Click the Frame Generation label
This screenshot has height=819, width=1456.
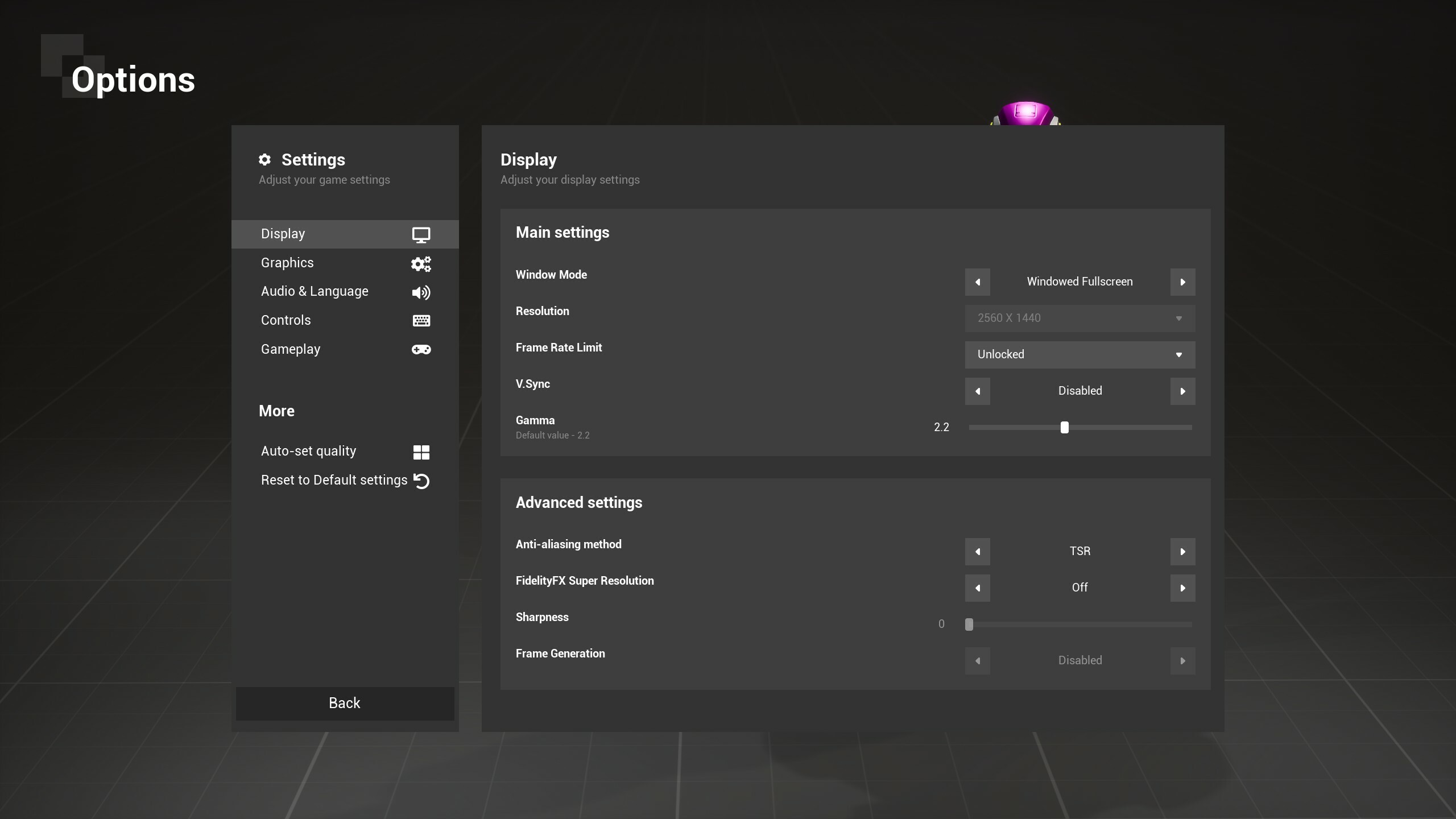pyautogui.click(x=560, y=653)
